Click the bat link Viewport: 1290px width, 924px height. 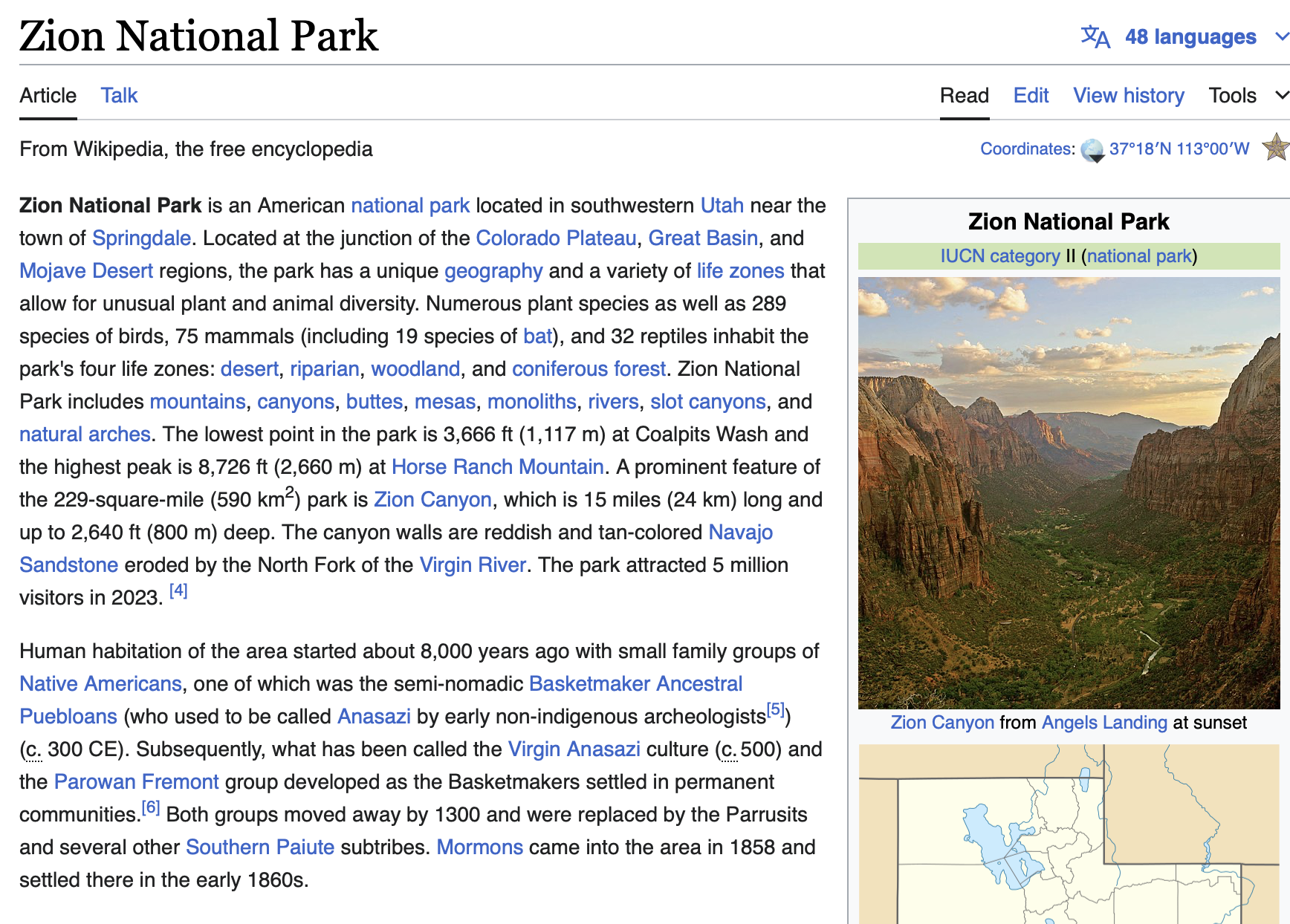(x=538, y=336)
